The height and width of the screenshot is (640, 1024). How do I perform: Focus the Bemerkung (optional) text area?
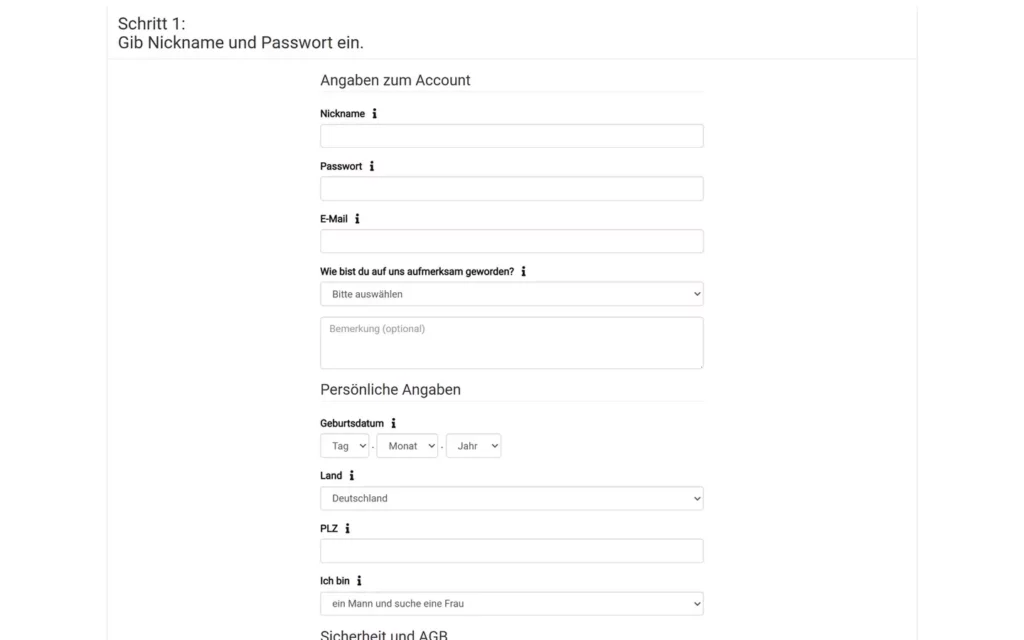click(511, 342)
